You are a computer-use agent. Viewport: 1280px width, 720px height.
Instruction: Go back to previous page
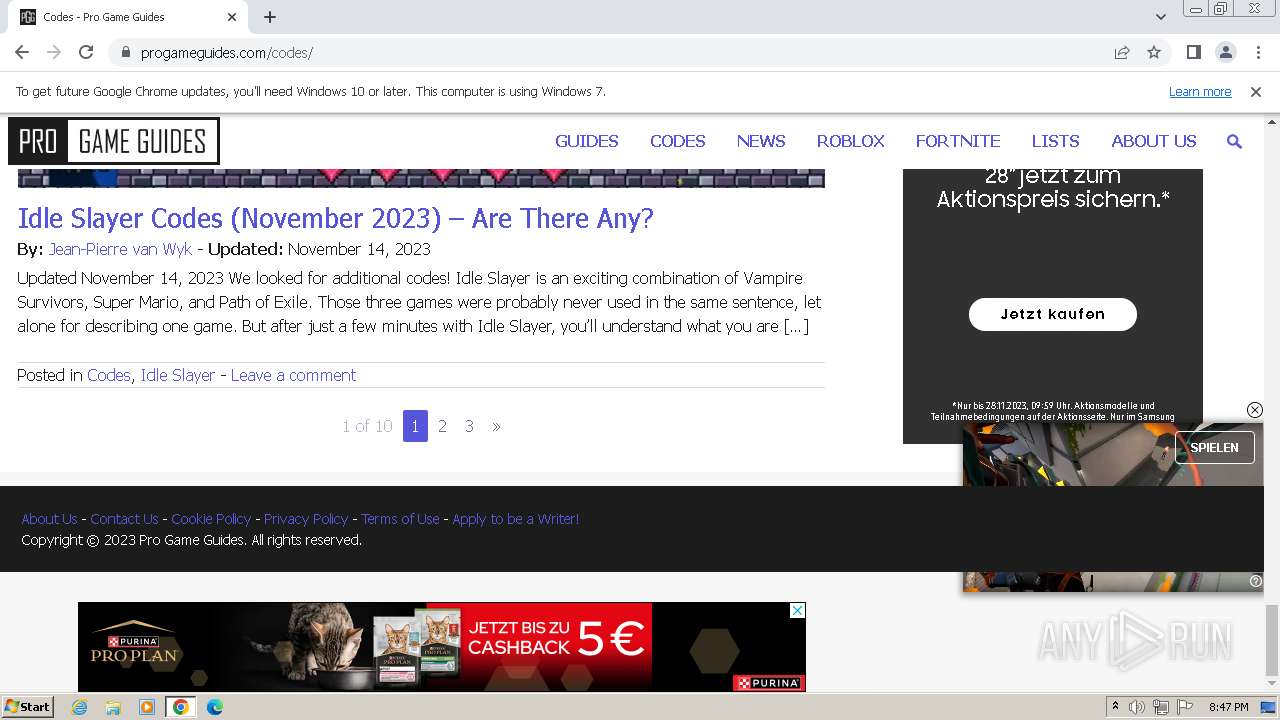pos(22,52)
